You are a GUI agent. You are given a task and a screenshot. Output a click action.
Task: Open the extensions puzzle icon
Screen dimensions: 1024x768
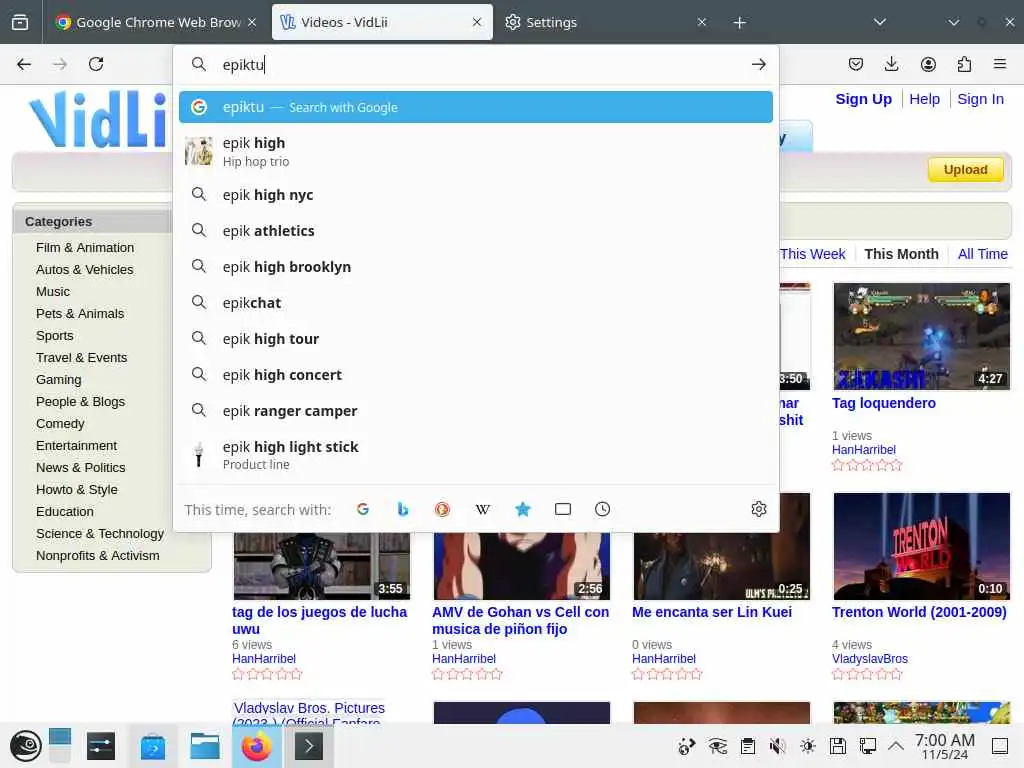(x=964, y=64)
